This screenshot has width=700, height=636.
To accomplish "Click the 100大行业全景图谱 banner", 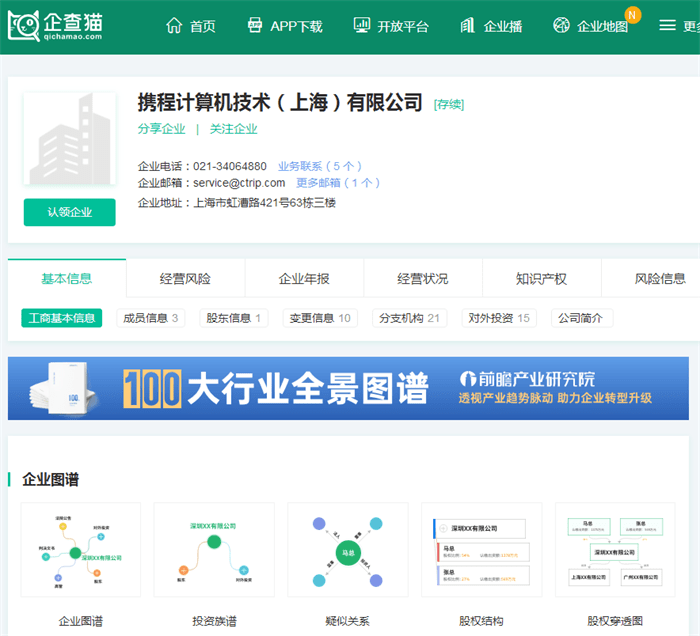I will 348,388.
